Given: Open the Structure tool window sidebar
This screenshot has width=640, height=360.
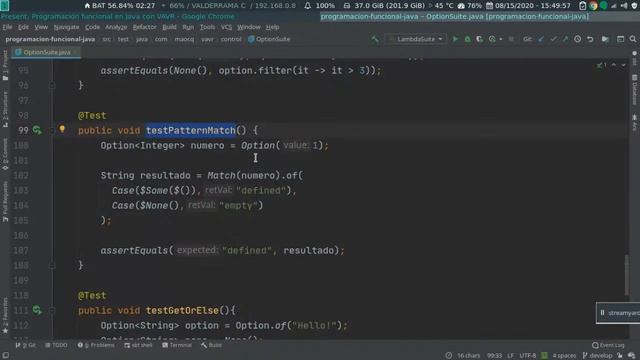Looking at the screenshot, I should (x=5, y=109).
